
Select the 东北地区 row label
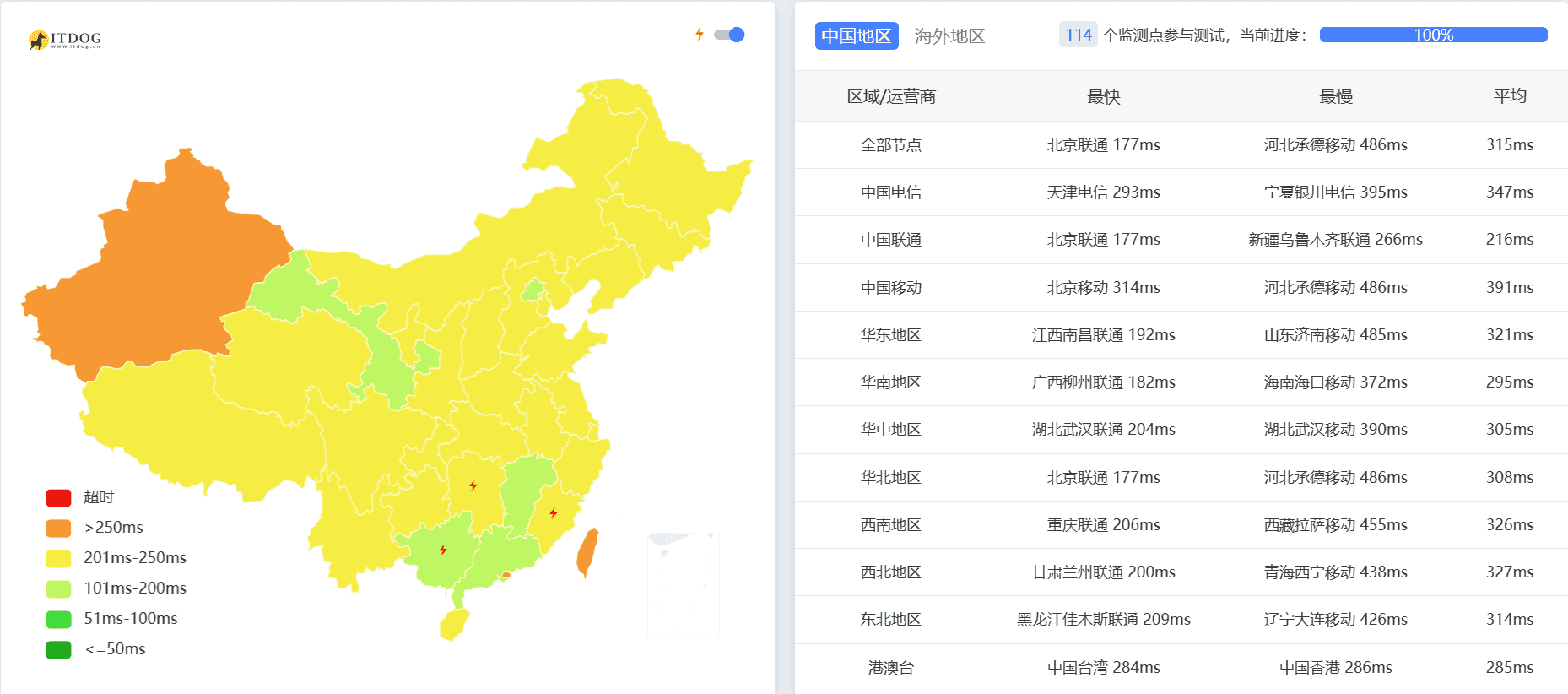[891, 620]
